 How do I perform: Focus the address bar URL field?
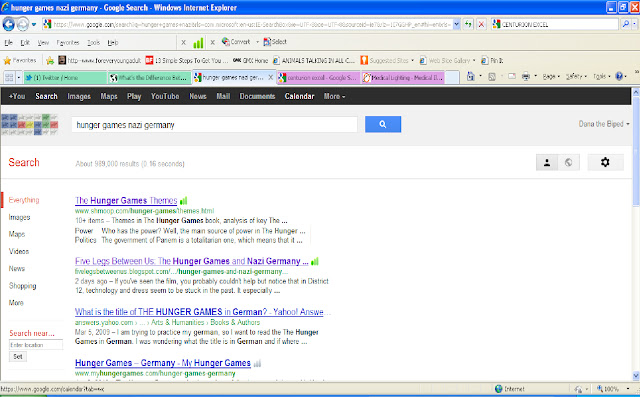pyautogui.click(x=252, y=24)
